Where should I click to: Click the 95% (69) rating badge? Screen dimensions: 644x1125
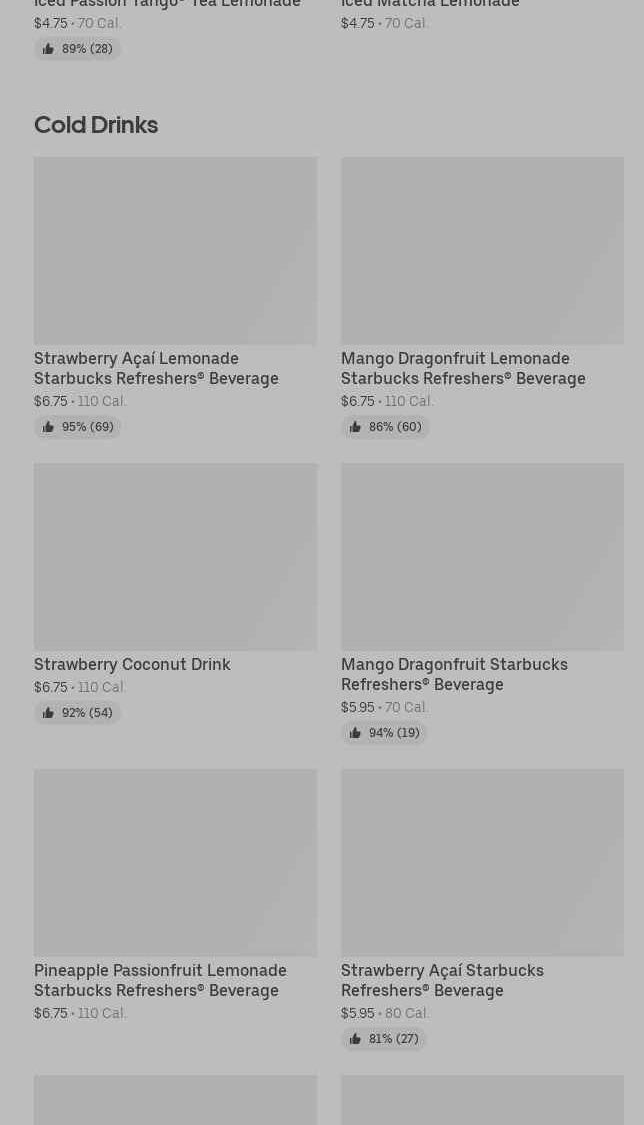(x=77, y=427)
